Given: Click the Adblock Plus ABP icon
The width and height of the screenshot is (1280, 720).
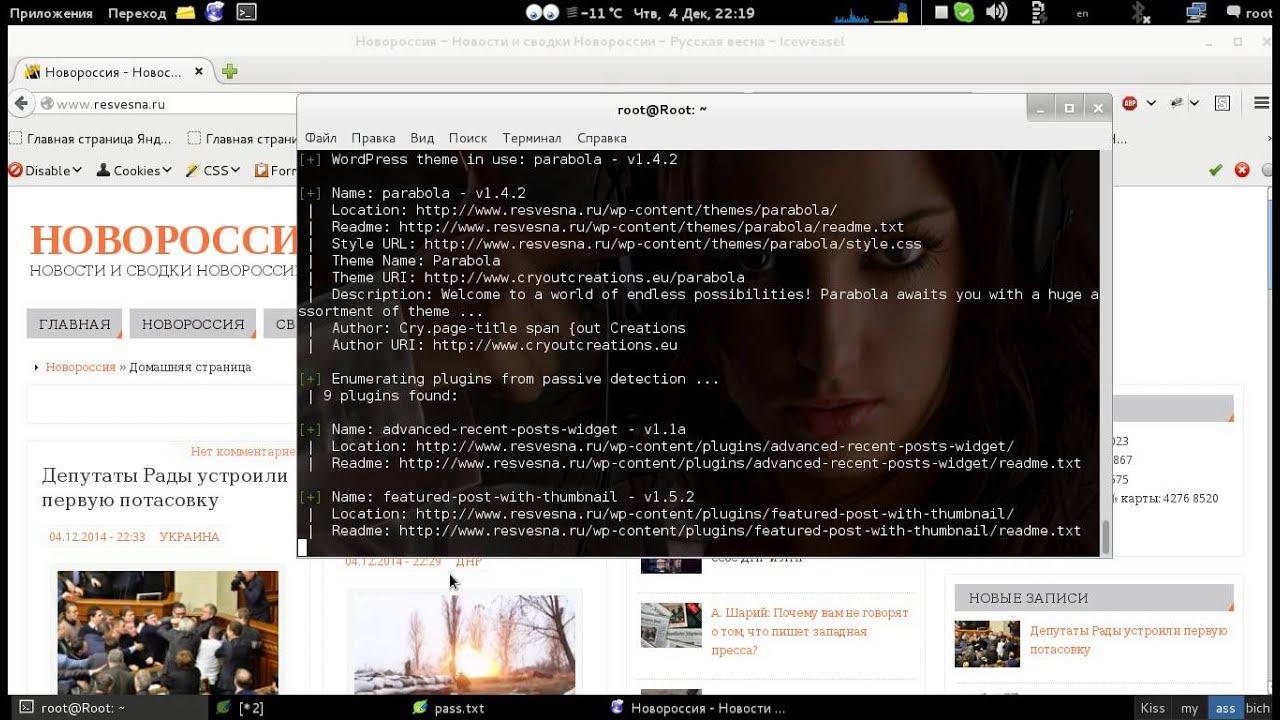Looking at the screenshot, I should [x=1130, y=103].
